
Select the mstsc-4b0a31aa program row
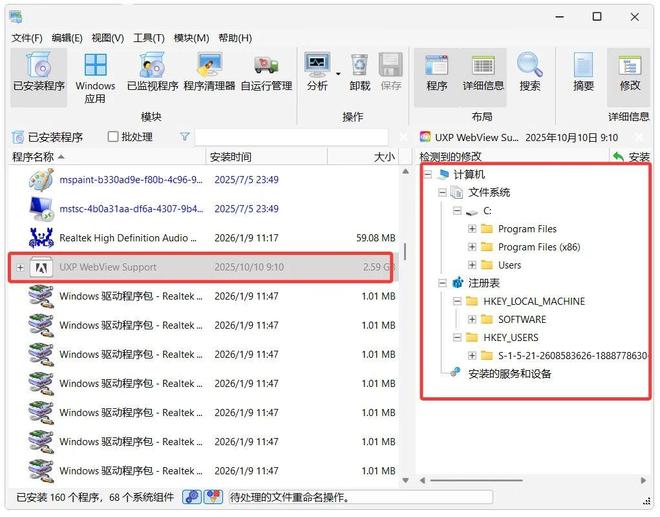coord(203,209)
